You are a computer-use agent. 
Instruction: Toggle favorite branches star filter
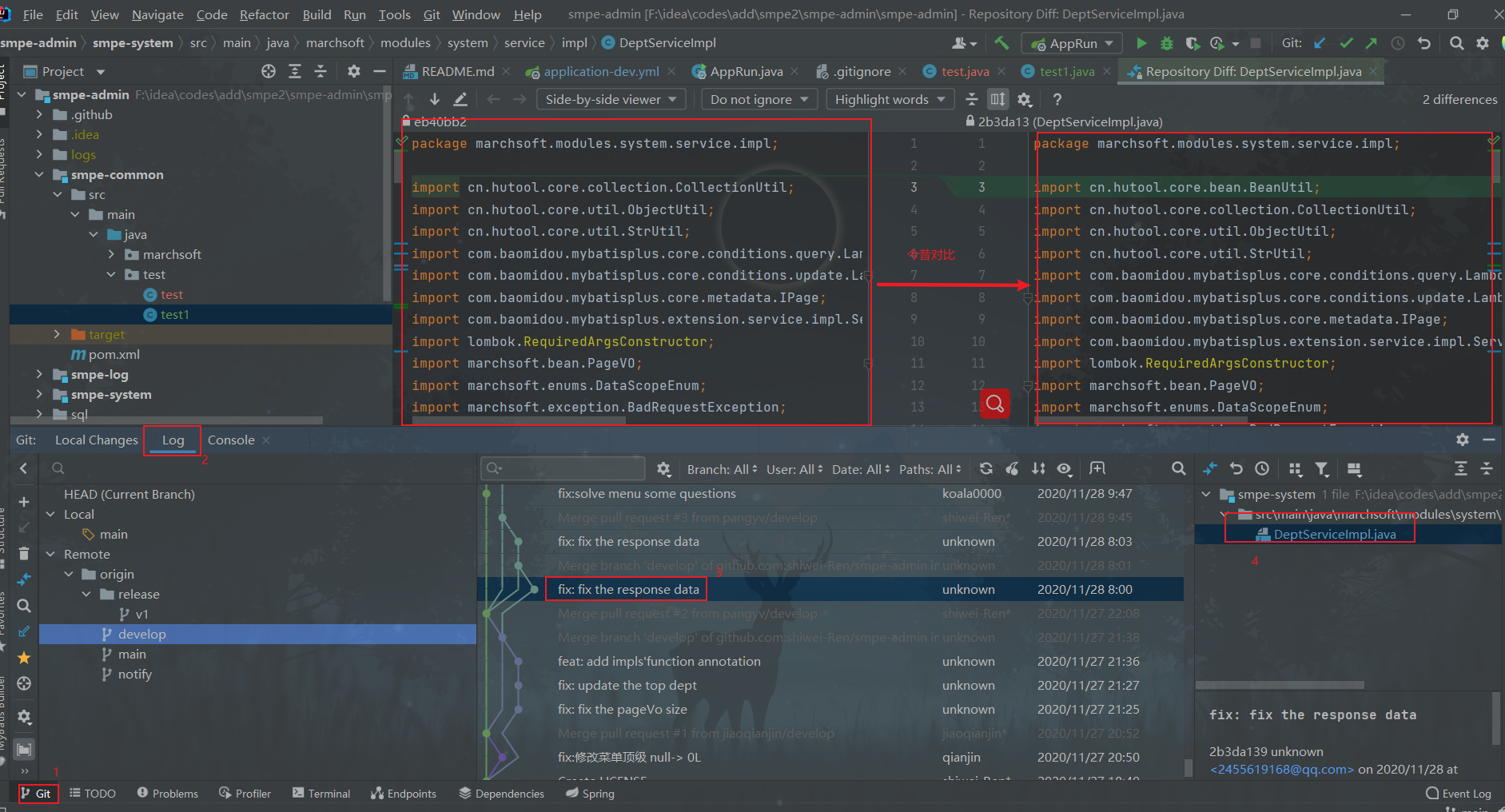coord(24,658)
